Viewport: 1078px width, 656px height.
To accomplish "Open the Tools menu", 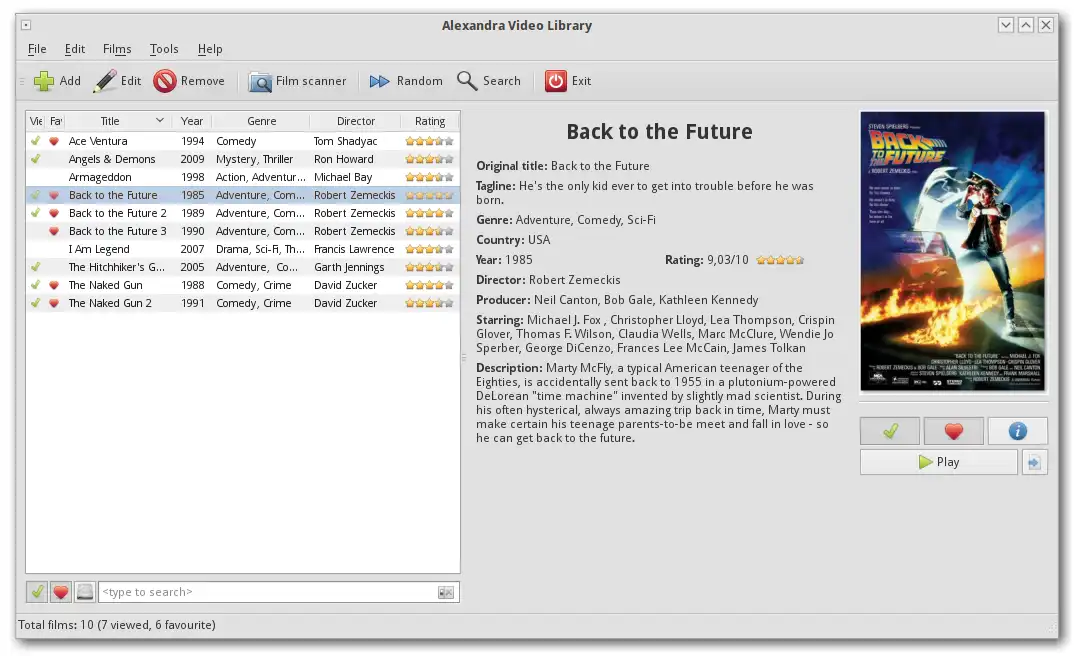I will (x=164, y=49).
